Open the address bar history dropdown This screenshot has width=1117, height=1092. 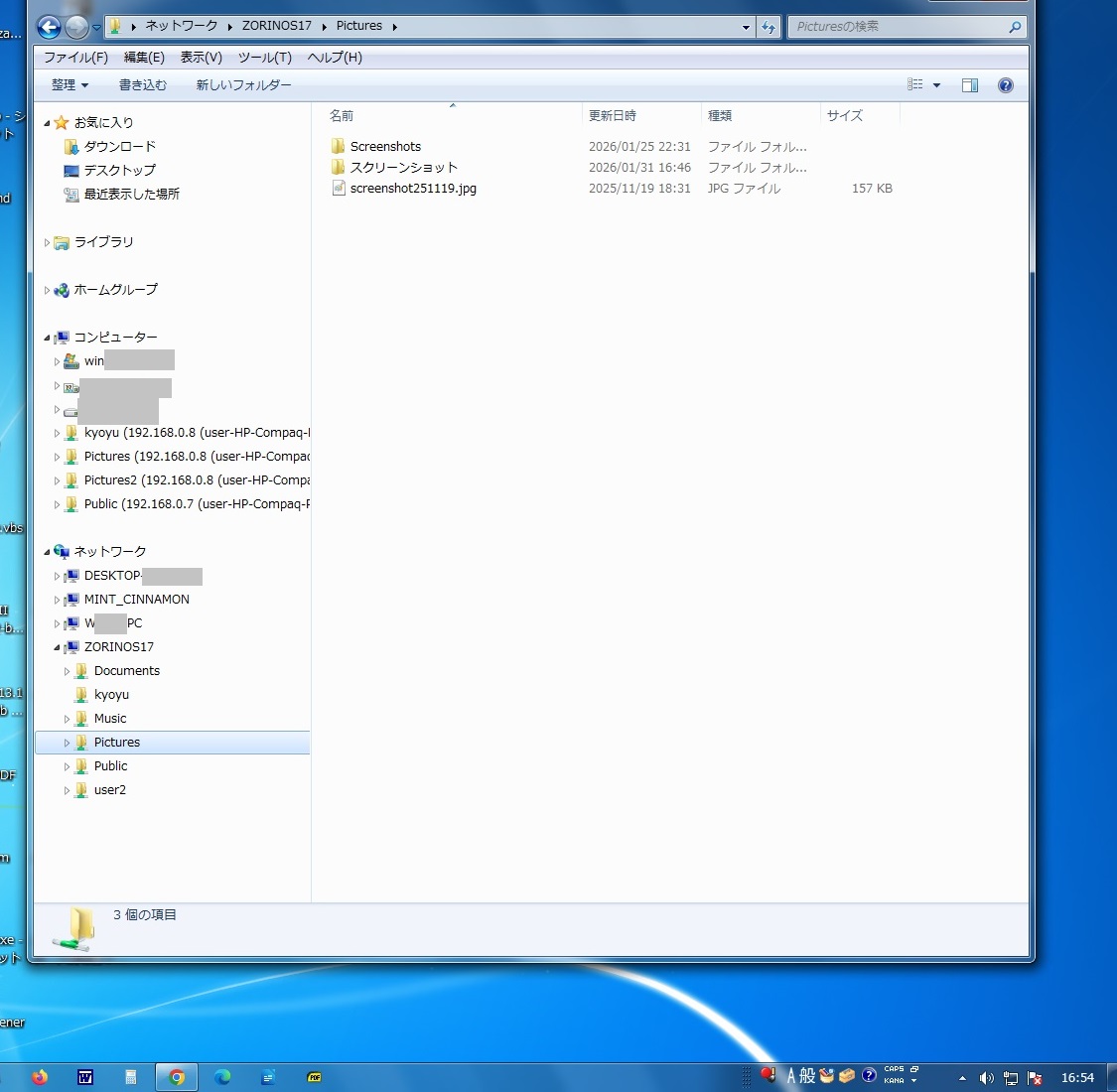click(x=746, y=27)
